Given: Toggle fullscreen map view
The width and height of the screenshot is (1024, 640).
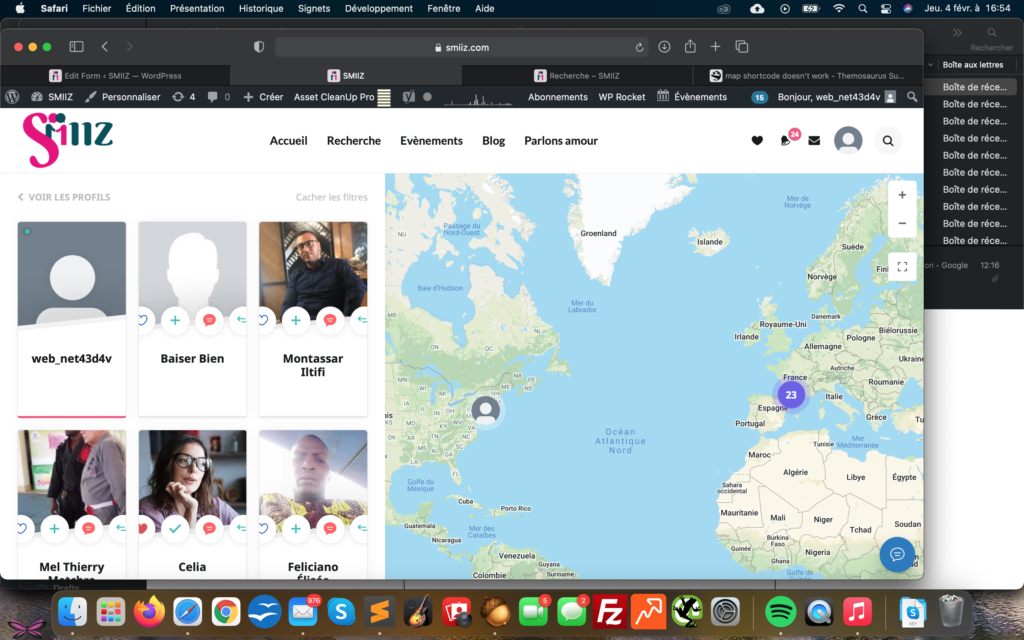Looking at the screenshot, I should coord(902,266).
